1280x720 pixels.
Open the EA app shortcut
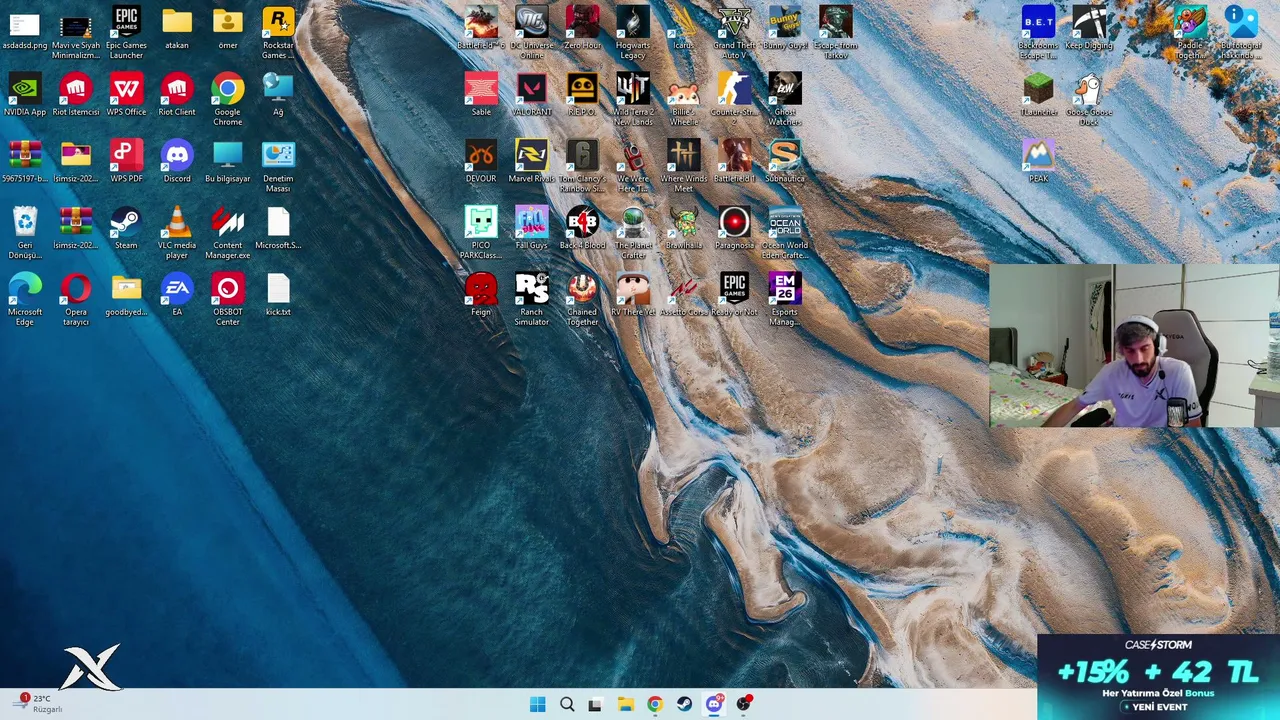tap(177, 295)
